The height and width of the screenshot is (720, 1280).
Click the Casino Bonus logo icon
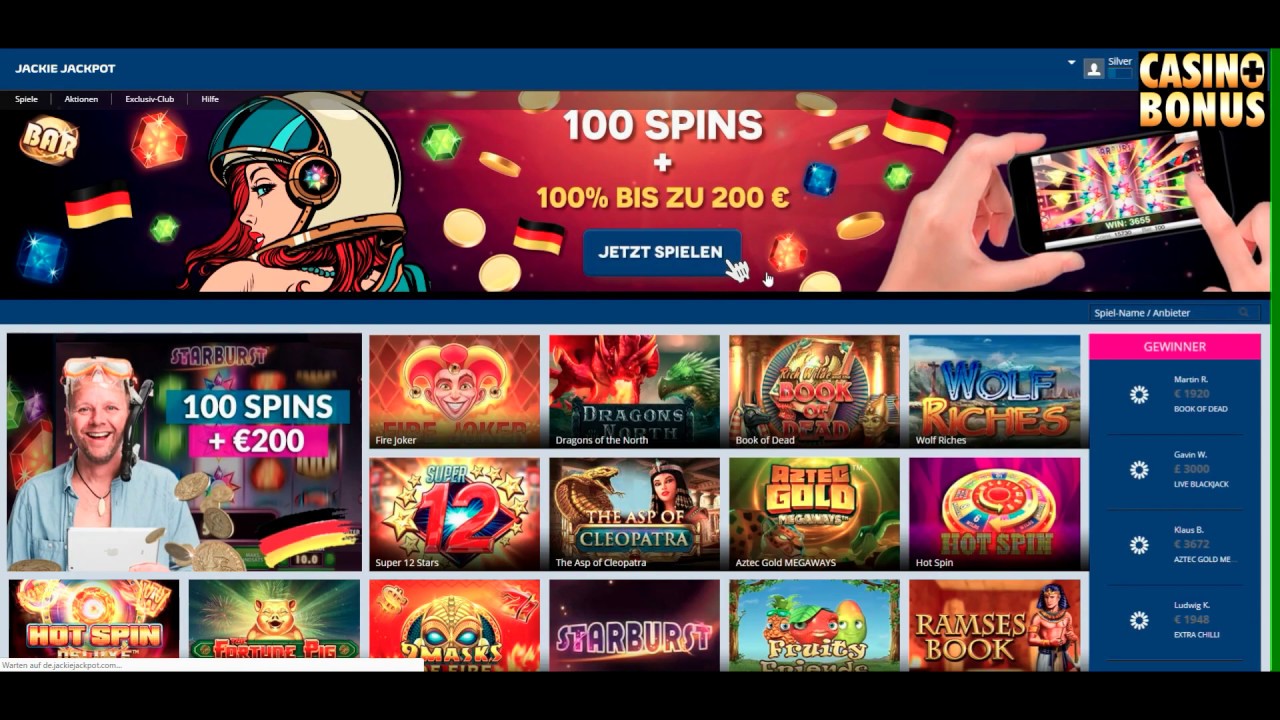[x=1202, y=90]
